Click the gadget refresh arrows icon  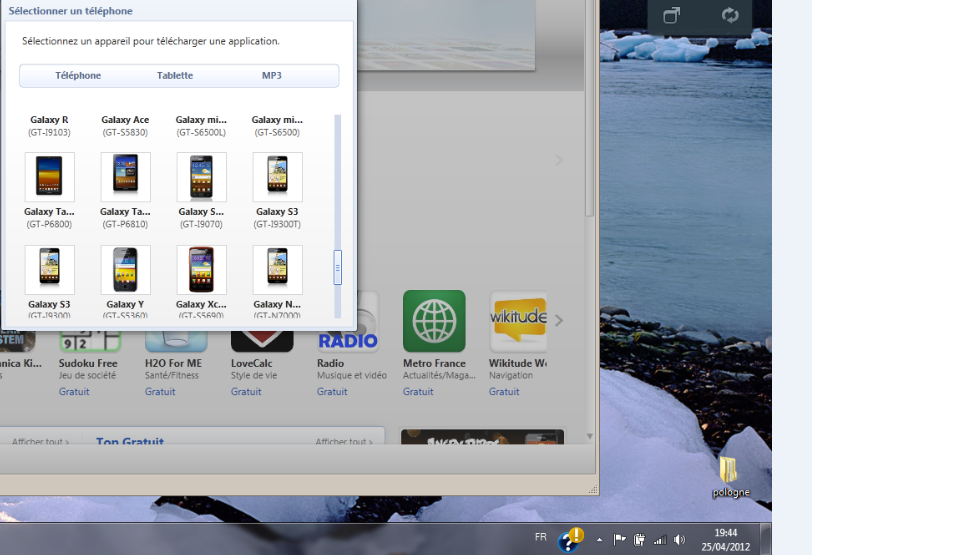(730, 15)
